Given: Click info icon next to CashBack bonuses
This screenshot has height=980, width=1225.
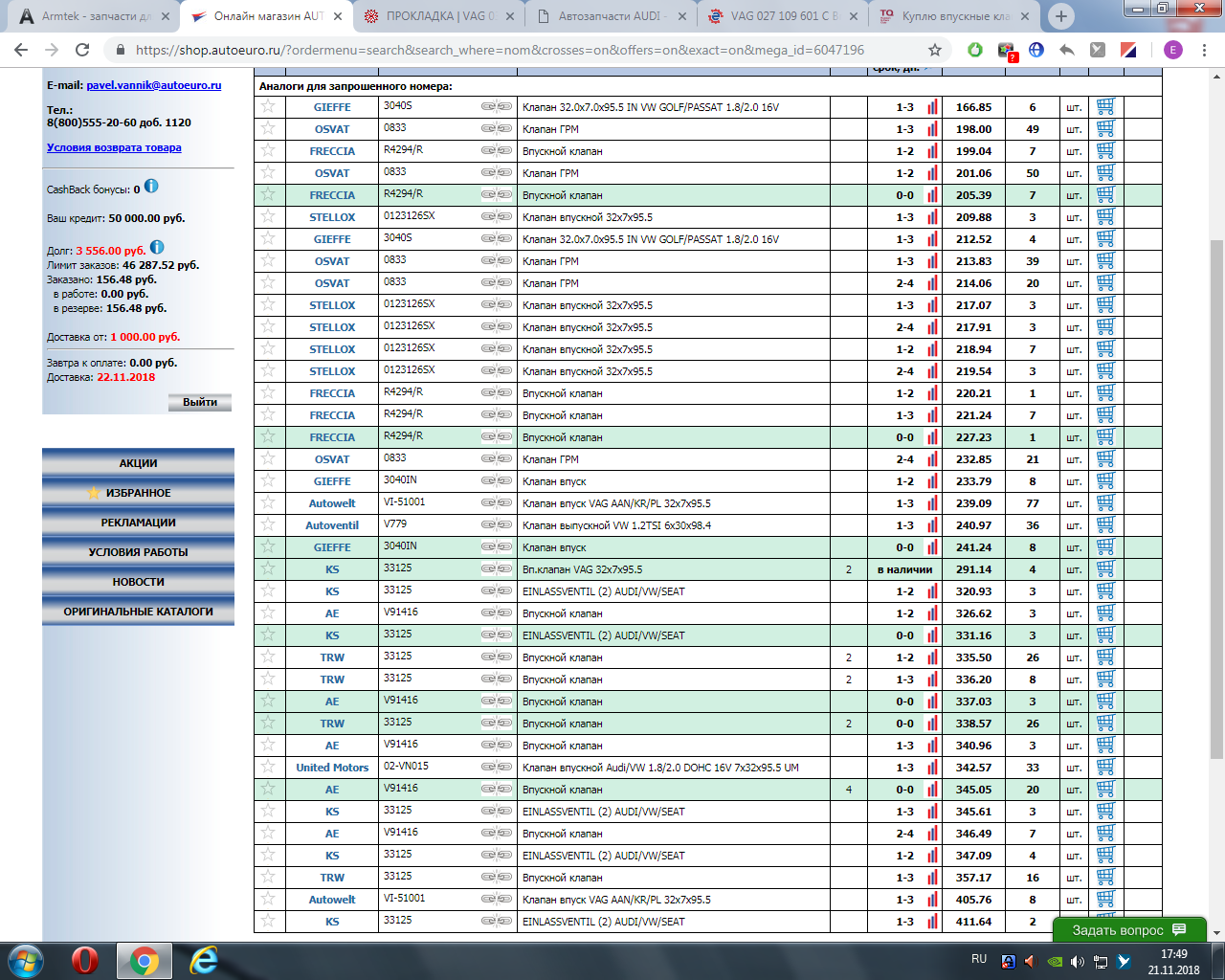Looking at the screenshot, I should [151, 187].
